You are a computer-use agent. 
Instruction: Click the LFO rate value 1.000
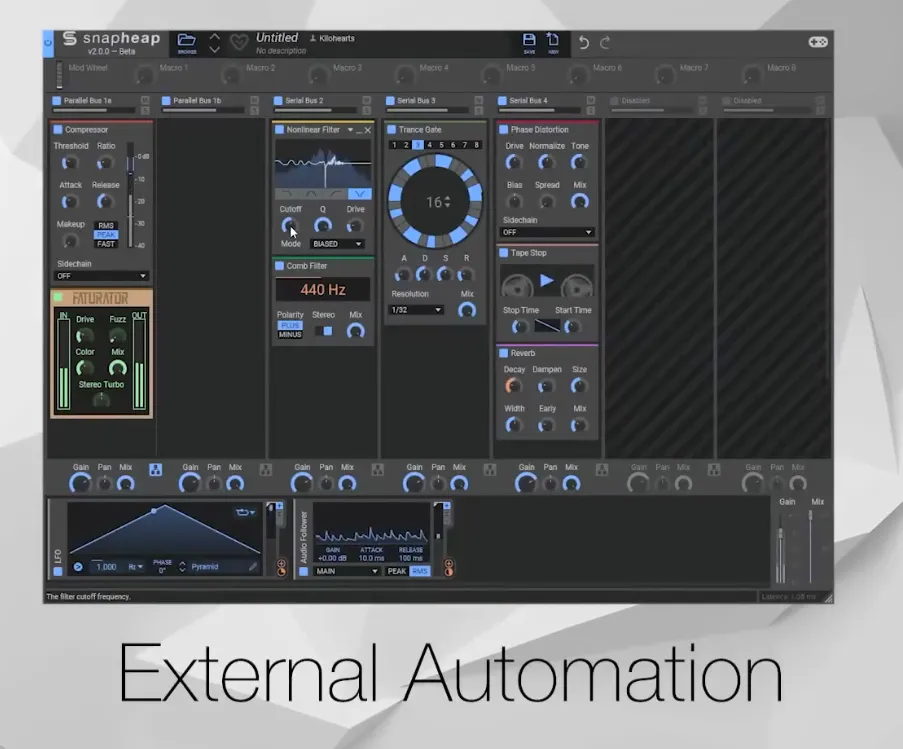point(106,567)
